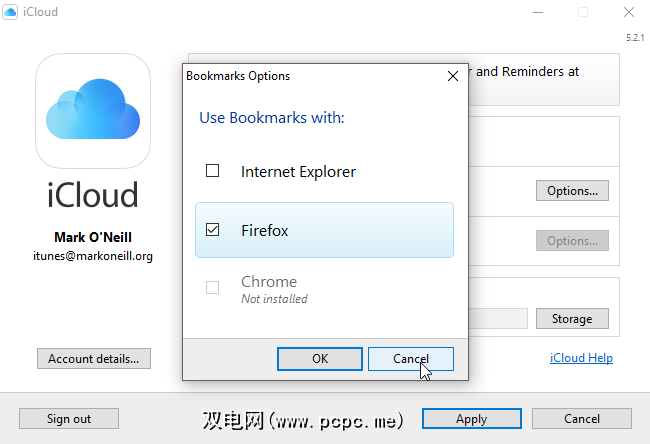Open the Storage management button
Viewport: 650px width, 444px height.
pyautogui.click(x=572, y=319)
